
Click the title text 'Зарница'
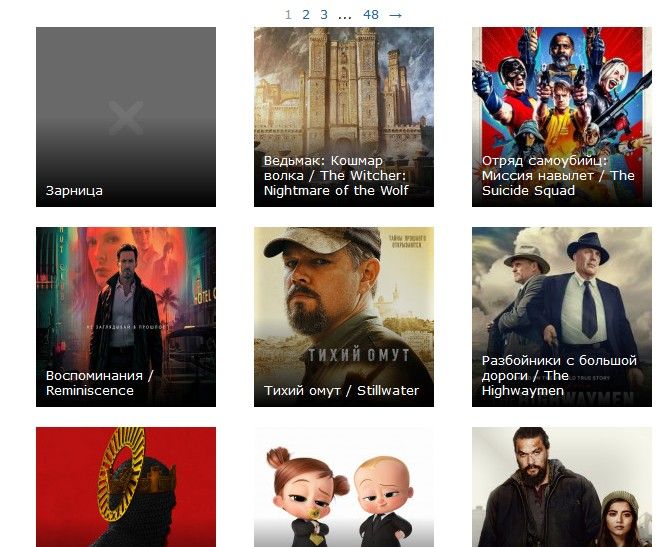tap(74, 191)
